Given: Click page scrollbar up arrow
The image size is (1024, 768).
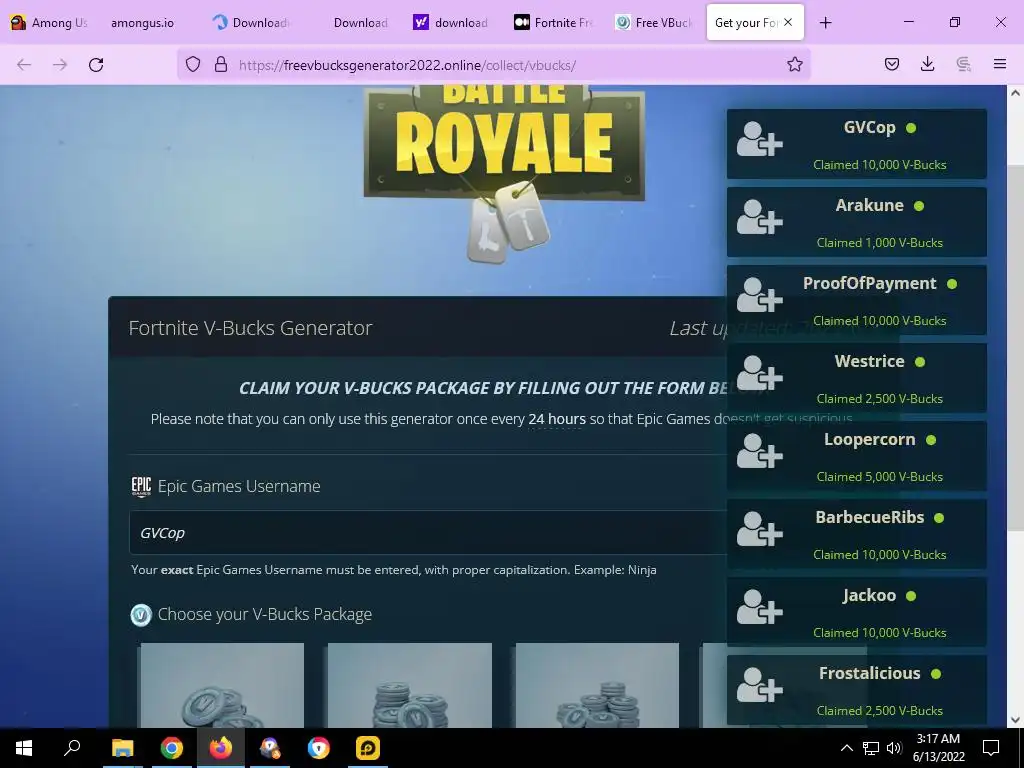Looking at the screenshot, I should point(1015,93).
